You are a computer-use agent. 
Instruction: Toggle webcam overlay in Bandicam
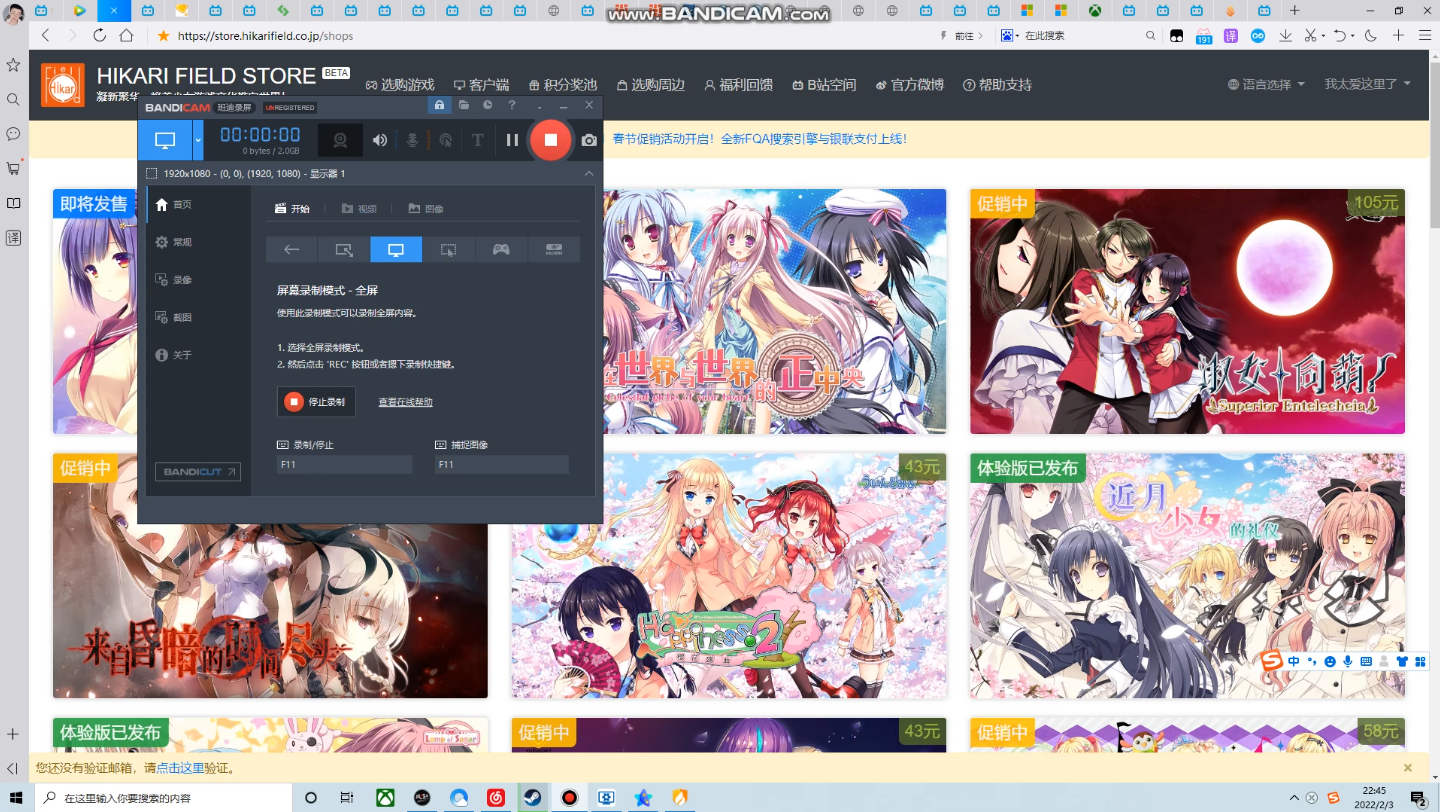click(341, 140)
